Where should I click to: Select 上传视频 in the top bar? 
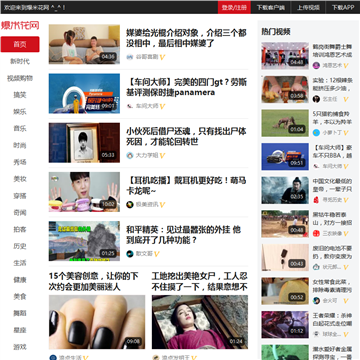(x=309, y=7)
